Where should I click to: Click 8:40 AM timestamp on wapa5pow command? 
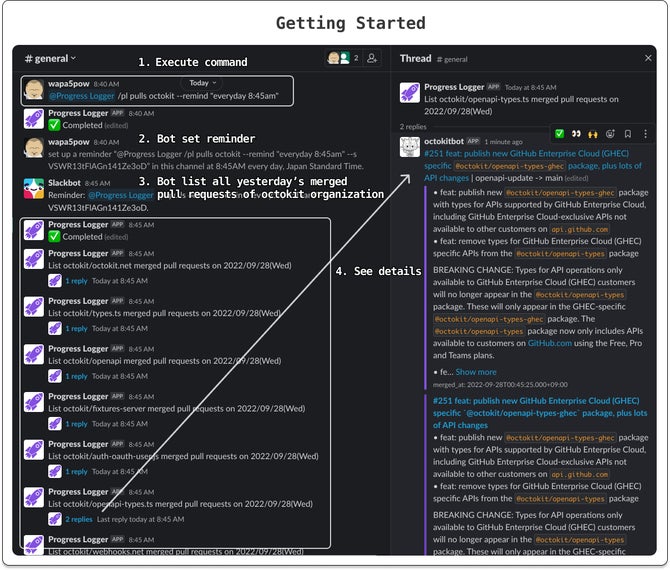point(106,84)
